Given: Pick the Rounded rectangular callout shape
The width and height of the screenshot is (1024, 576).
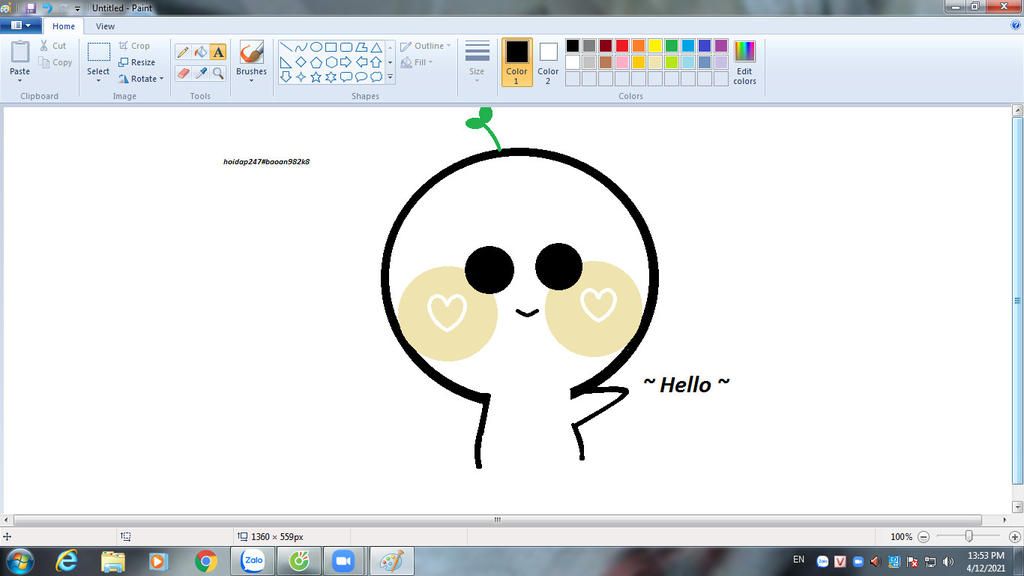Looking at the screenshot, I should coord(346,77).
